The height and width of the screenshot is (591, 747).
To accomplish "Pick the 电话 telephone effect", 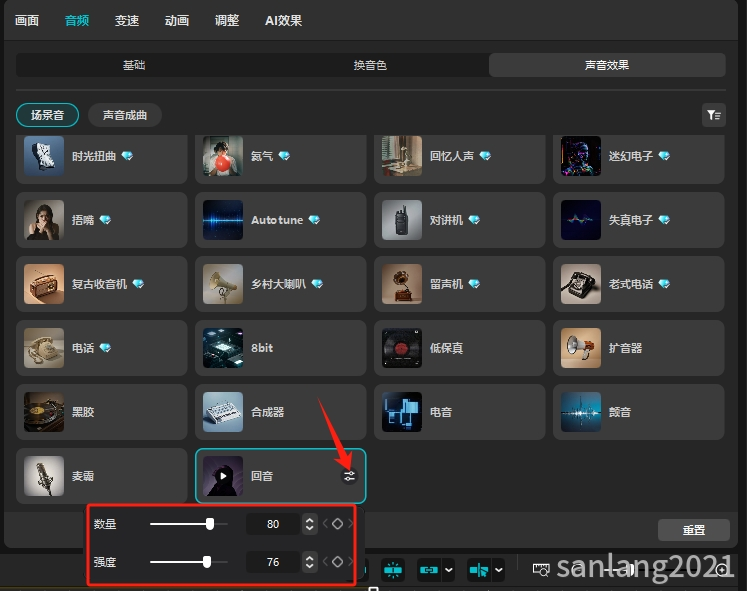I will pyautogui.click(x=101, y=348).
